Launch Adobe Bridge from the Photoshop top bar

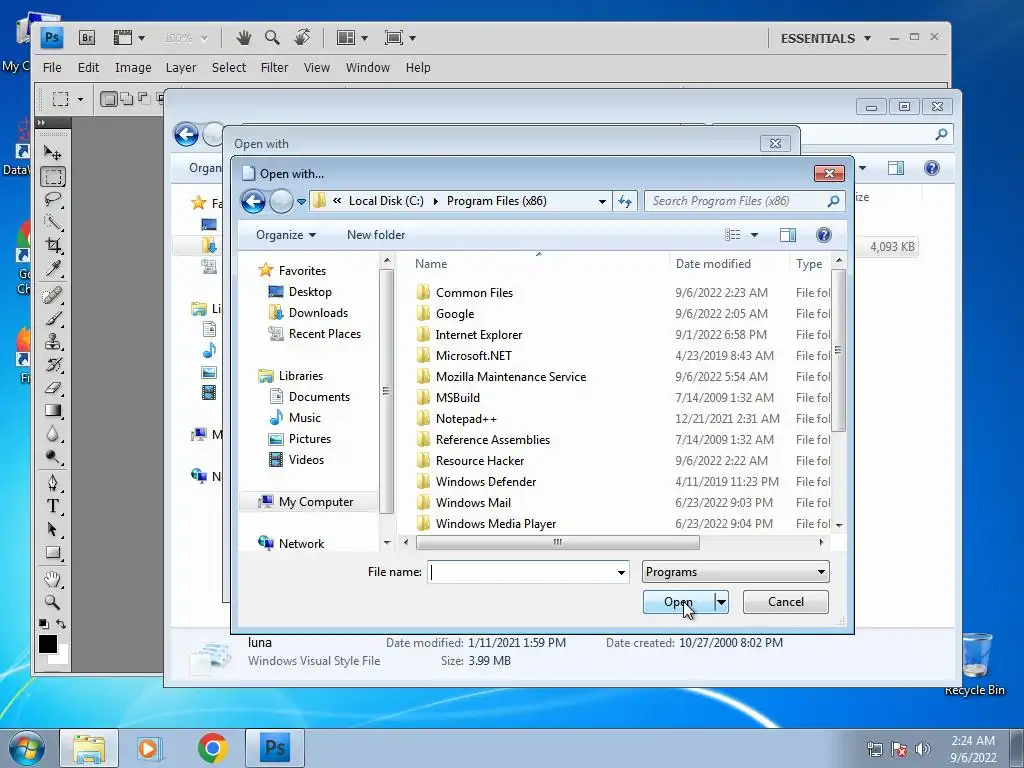pos(87,38)
